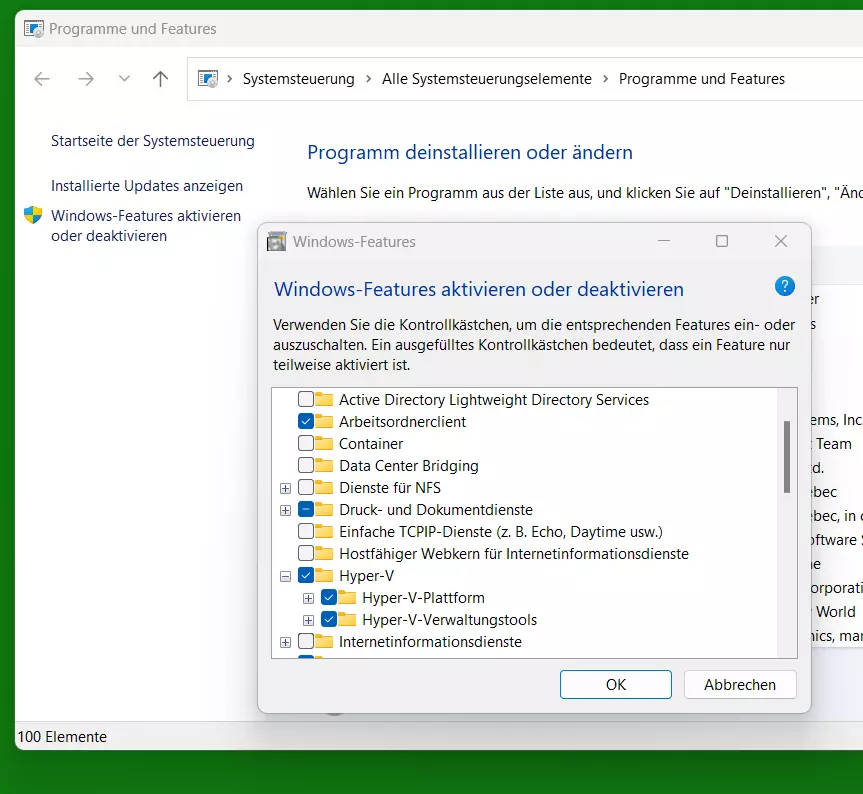Check the Container feature checkbox
This screenshot has width=863, height=794.
coord(305,443)
